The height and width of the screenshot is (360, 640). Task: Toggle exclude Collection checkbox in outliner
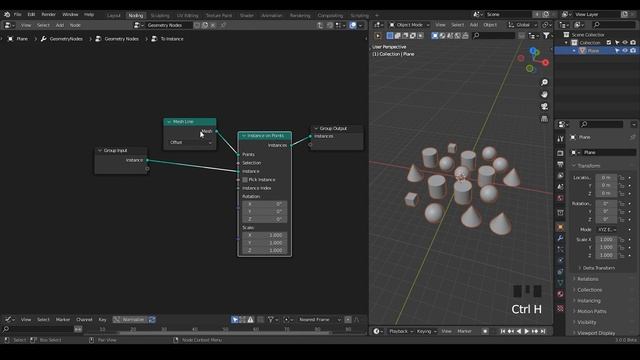[x=609, y=42]
